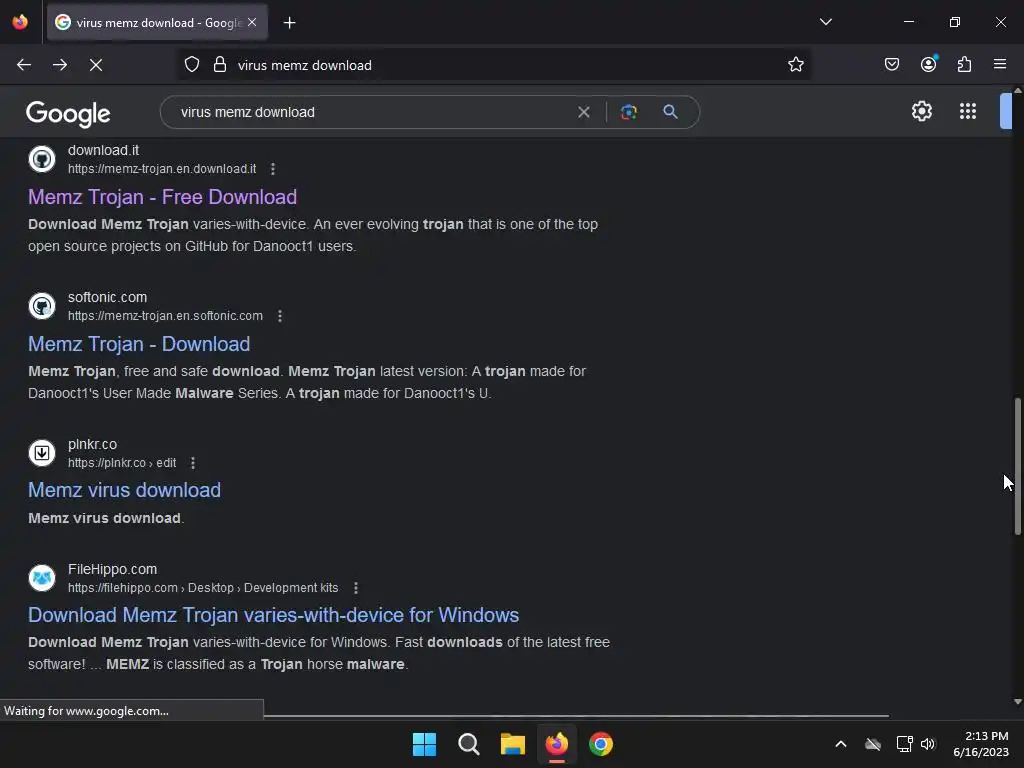Save page to Pocket
The image size is (1024, 768).
(891, 65)
